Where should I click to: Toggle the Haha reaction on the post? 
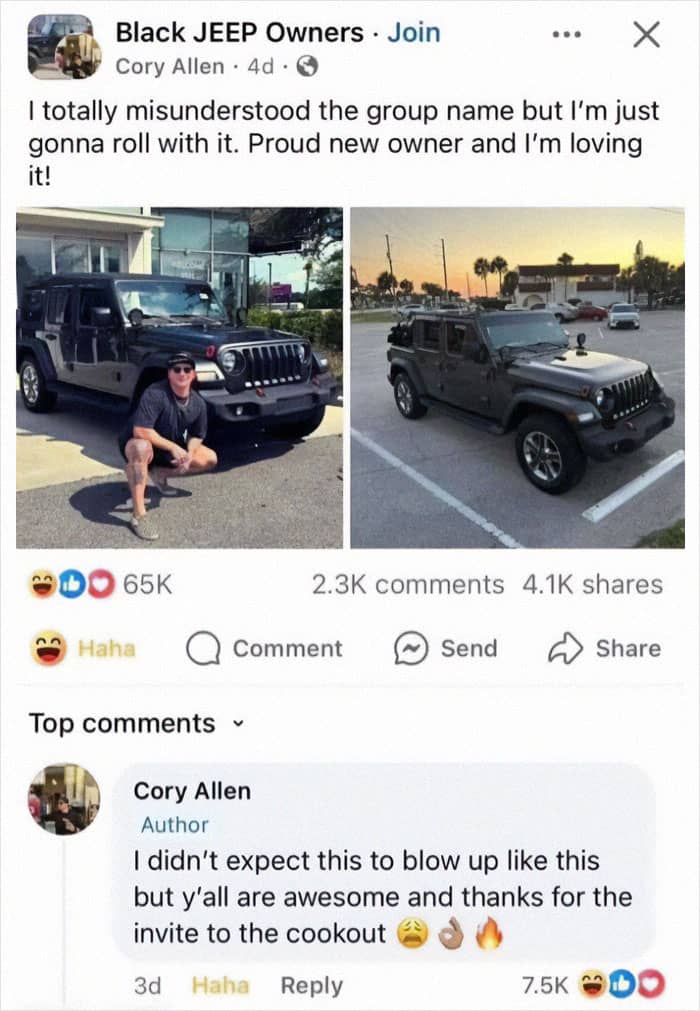pos(83,649)
